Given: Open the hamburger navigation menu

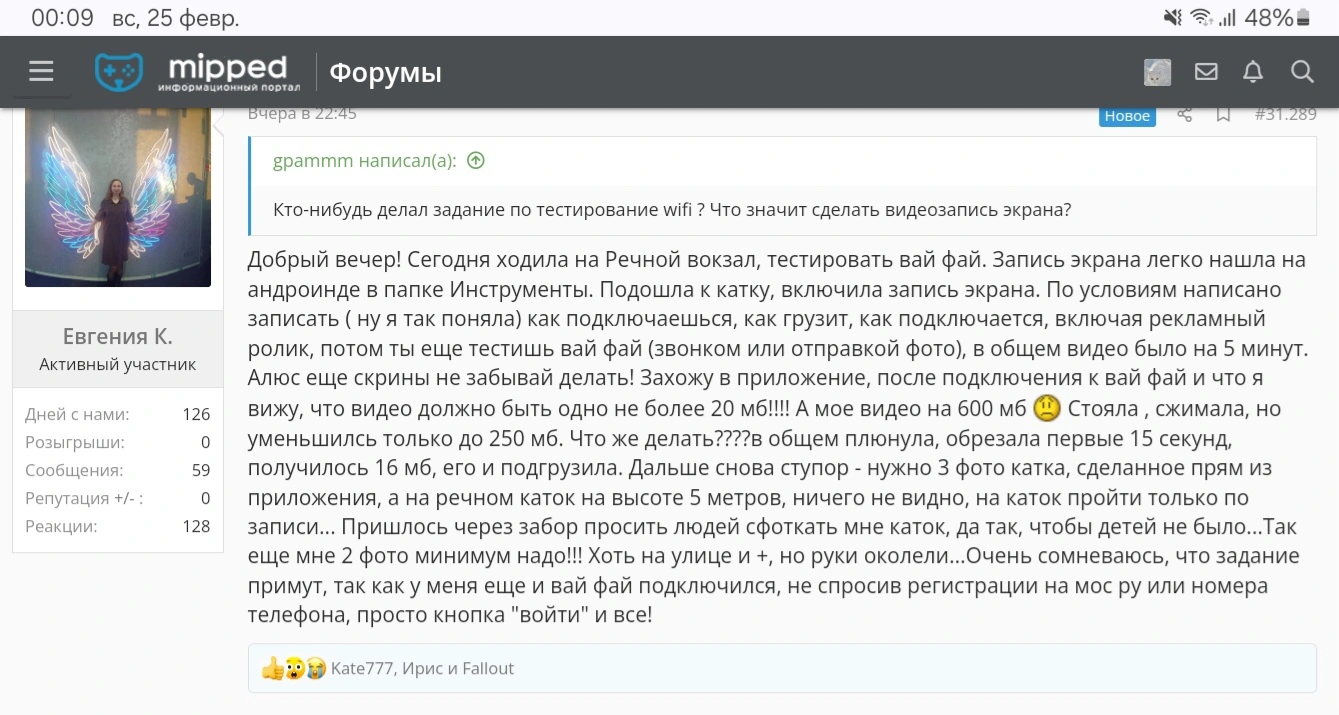Looking at the screenshot, I should (41, 72).
